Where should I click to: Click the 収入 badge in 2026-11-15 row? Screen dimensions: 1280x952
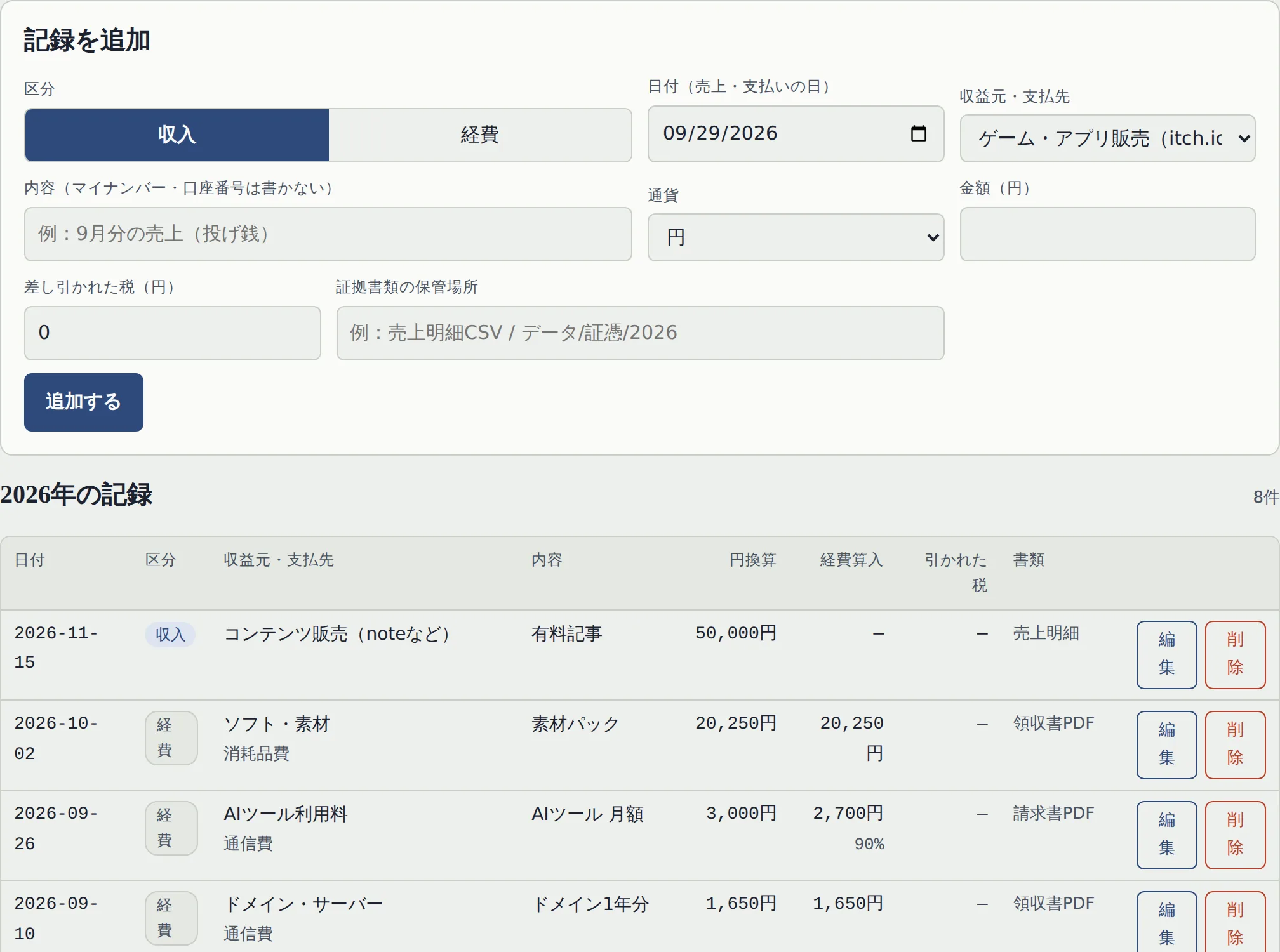coord(170,634)
